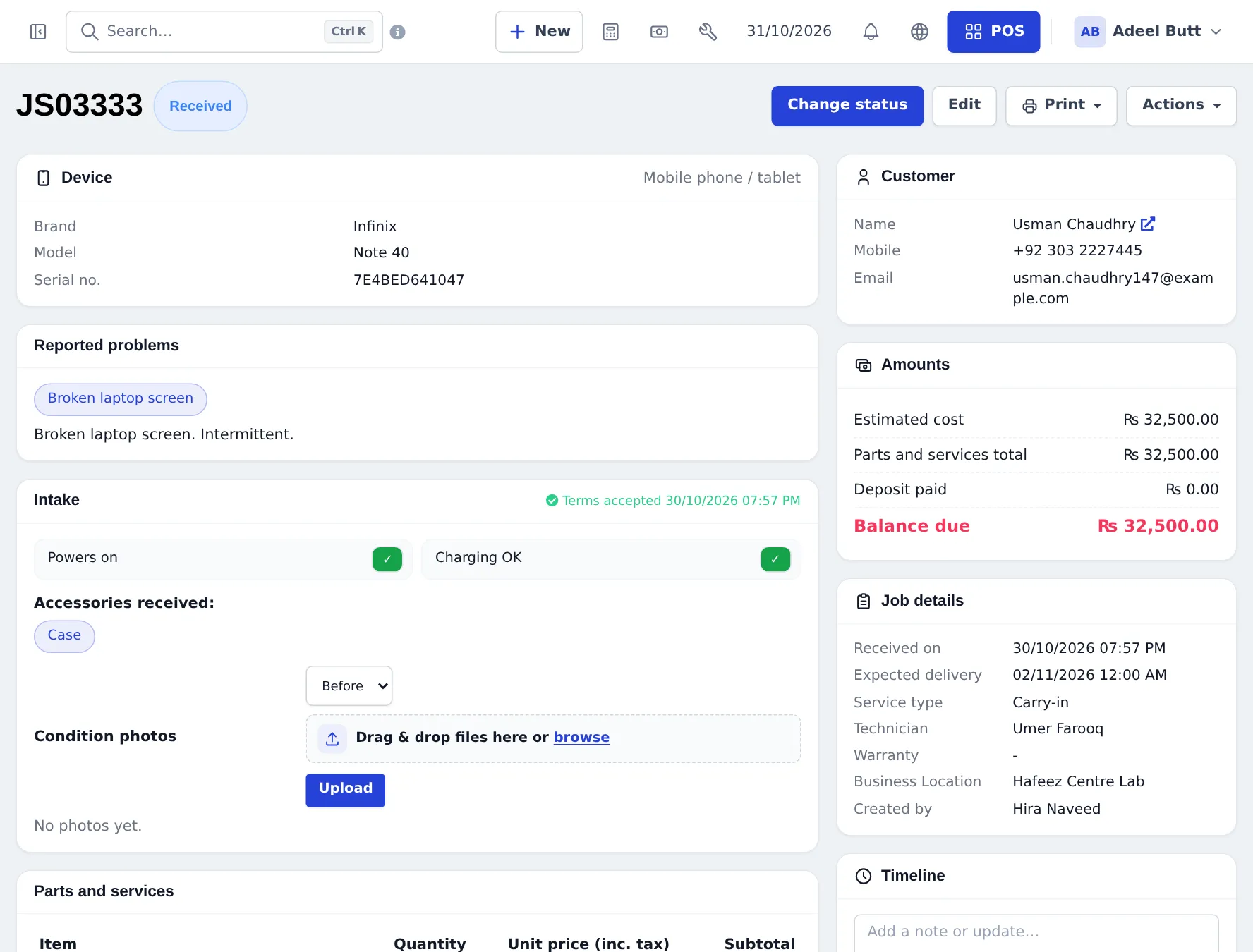
Task: Click the Broken laptop screen tag
Action: click(121, 399)
